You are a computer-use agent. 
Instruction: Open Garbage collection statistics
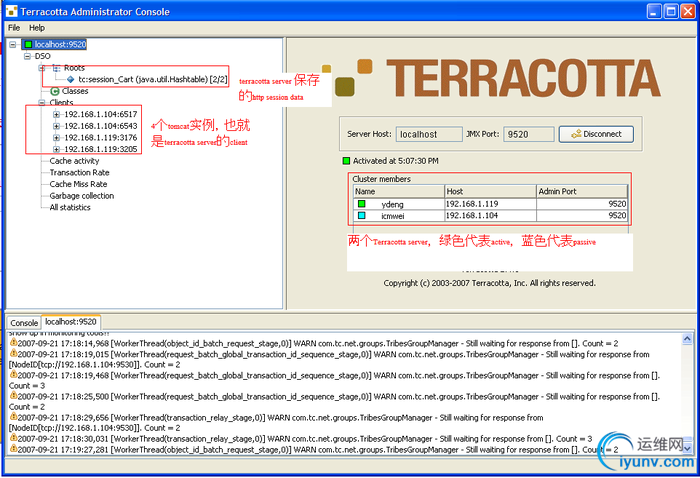[81, 195]
